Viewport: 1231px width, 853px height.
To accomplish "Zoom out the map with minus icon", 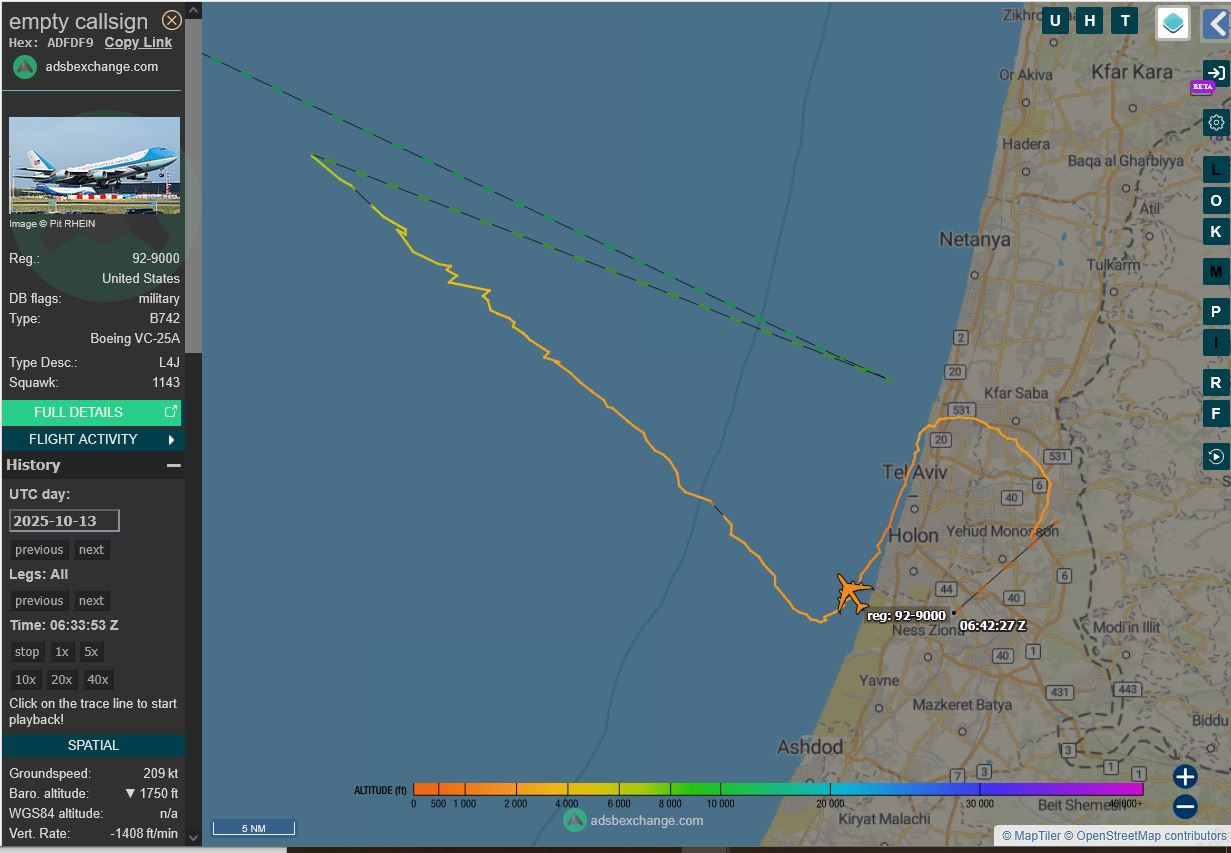I will 1185,806.
